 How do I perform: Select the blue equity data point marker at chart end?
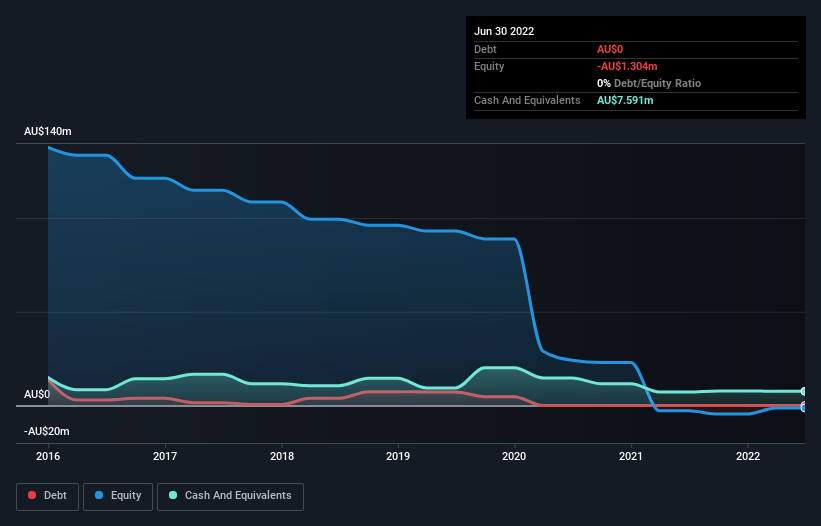[804, 408]
